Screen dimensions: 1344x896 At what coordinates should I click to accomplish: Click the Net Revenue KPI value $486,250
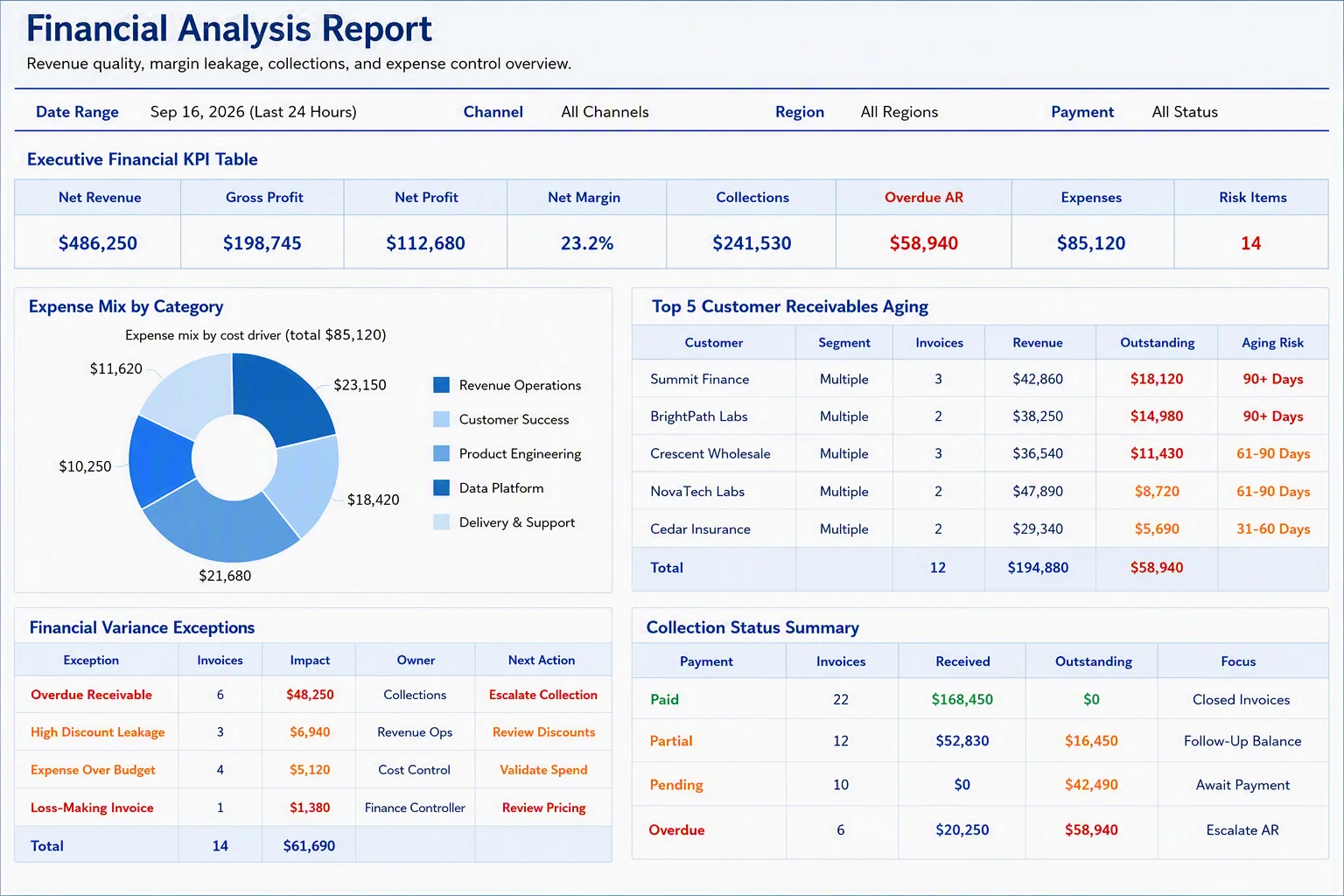tap(98, 243)
